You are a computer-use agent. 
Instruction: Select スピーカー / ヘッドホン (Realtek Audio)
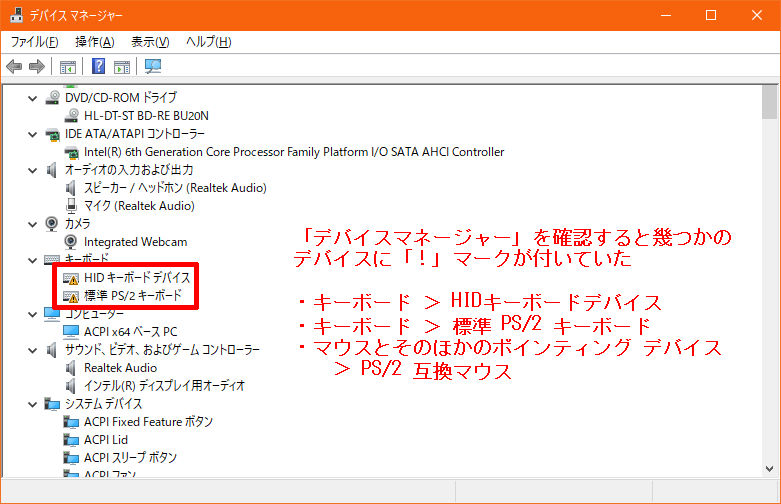tap(175, 188)
